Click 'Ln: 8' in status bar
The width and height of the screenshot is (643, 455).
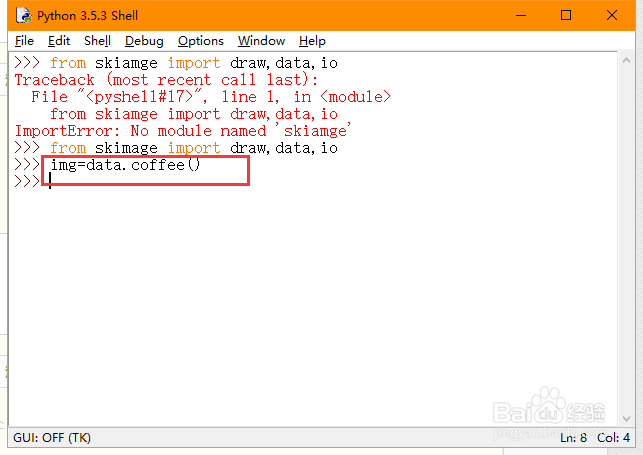coord(573,438)
